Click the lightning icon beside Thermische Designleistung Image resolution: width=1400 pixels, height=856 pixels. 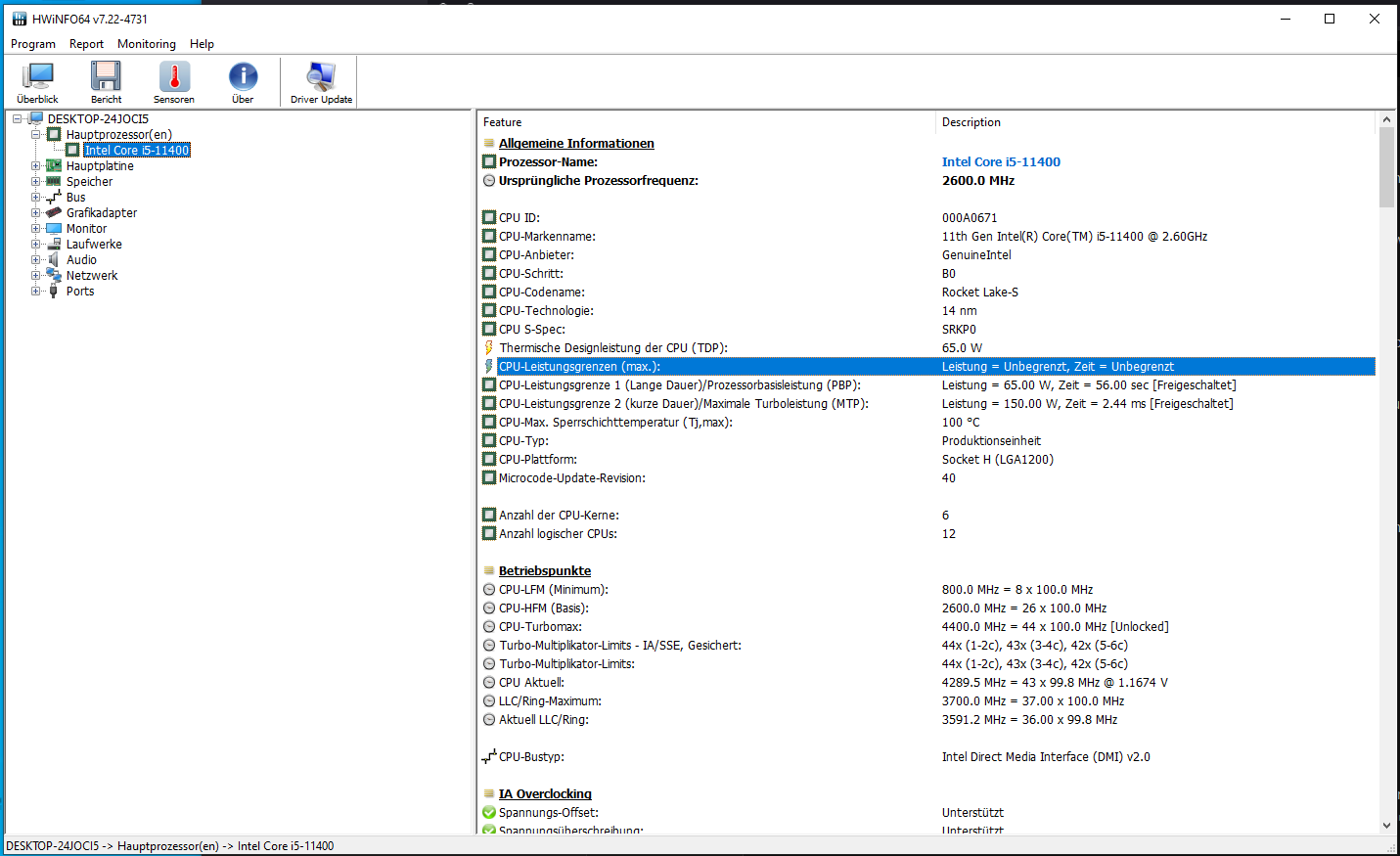pos(489,347)
